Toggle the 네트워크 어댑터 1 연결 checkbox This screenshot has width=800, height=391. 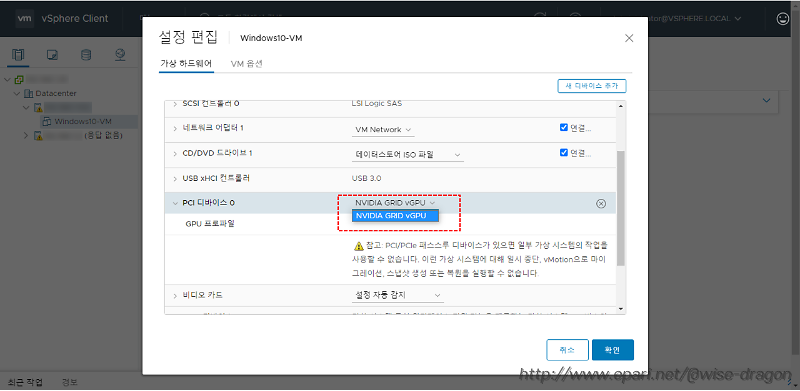564,128
